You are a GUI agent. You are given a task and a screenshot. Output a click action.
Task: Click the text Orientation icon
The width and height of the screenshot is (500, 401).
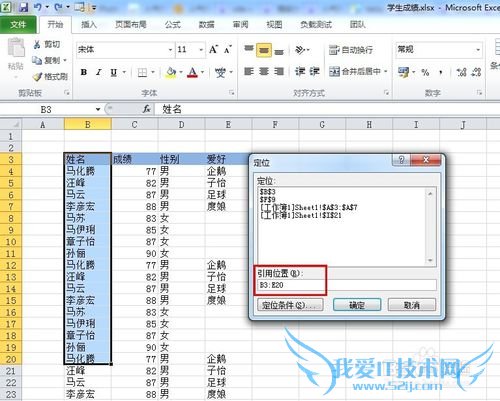(300, 50)
